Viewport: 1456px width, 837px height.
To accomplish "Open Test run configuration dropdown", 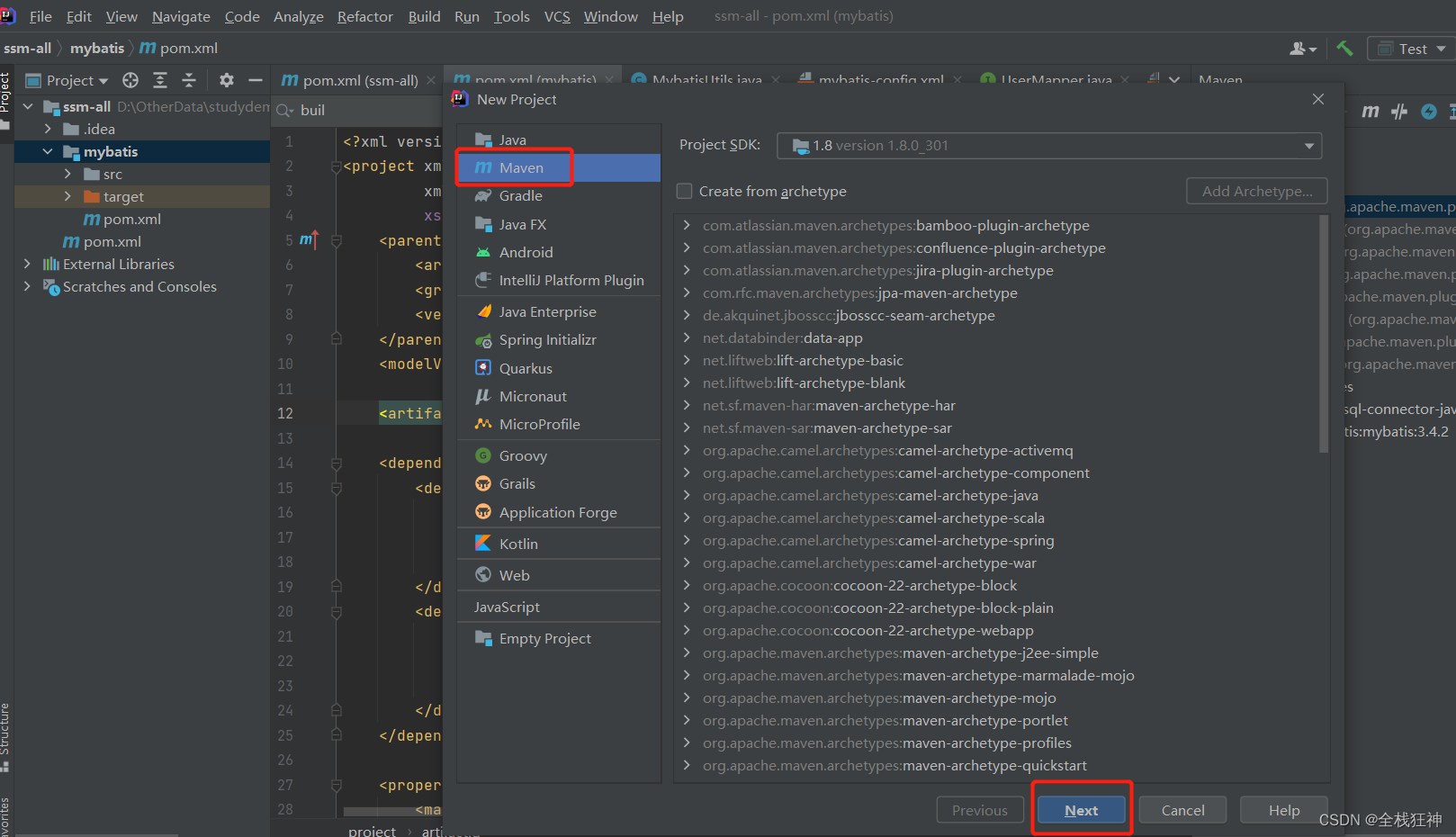I will click(1411, 49).
